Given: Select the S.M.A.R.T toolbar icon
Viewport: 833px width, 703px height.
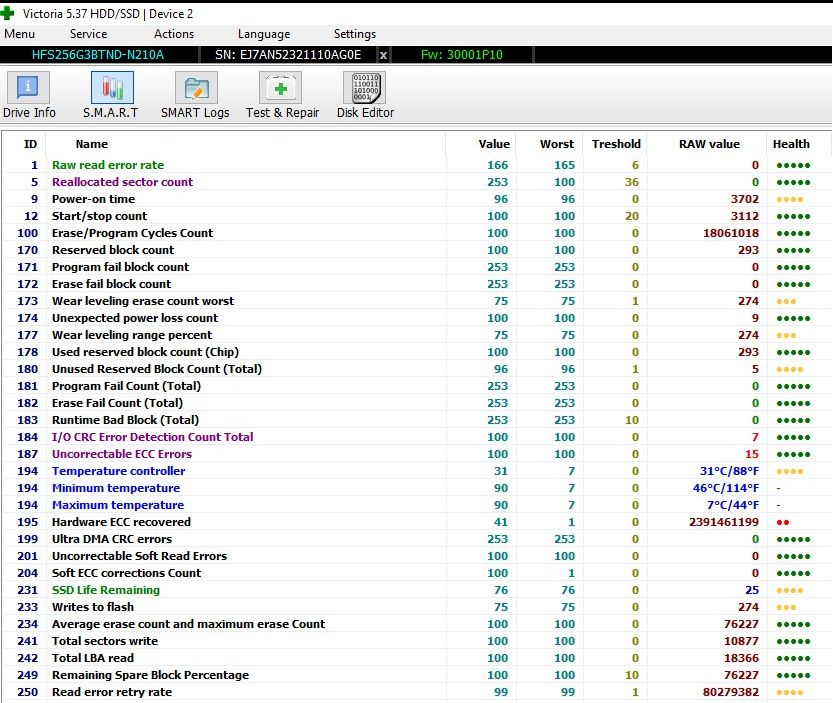Looking at the screenshot, I should [112, 88].
